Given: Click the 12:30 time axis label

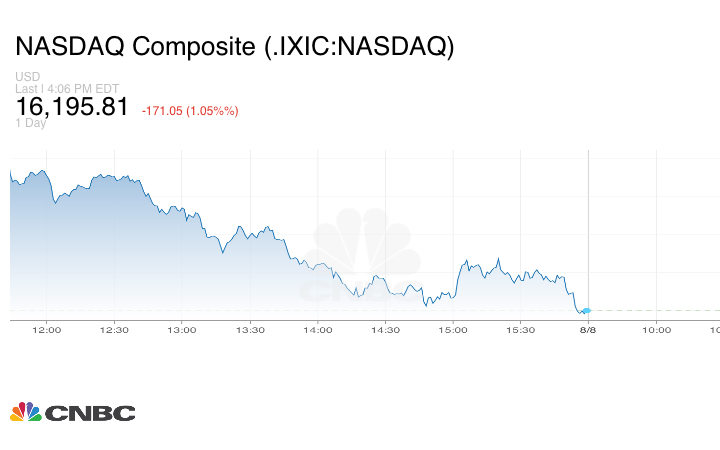Looking at the screenshot, I should (x=115, y=330).
